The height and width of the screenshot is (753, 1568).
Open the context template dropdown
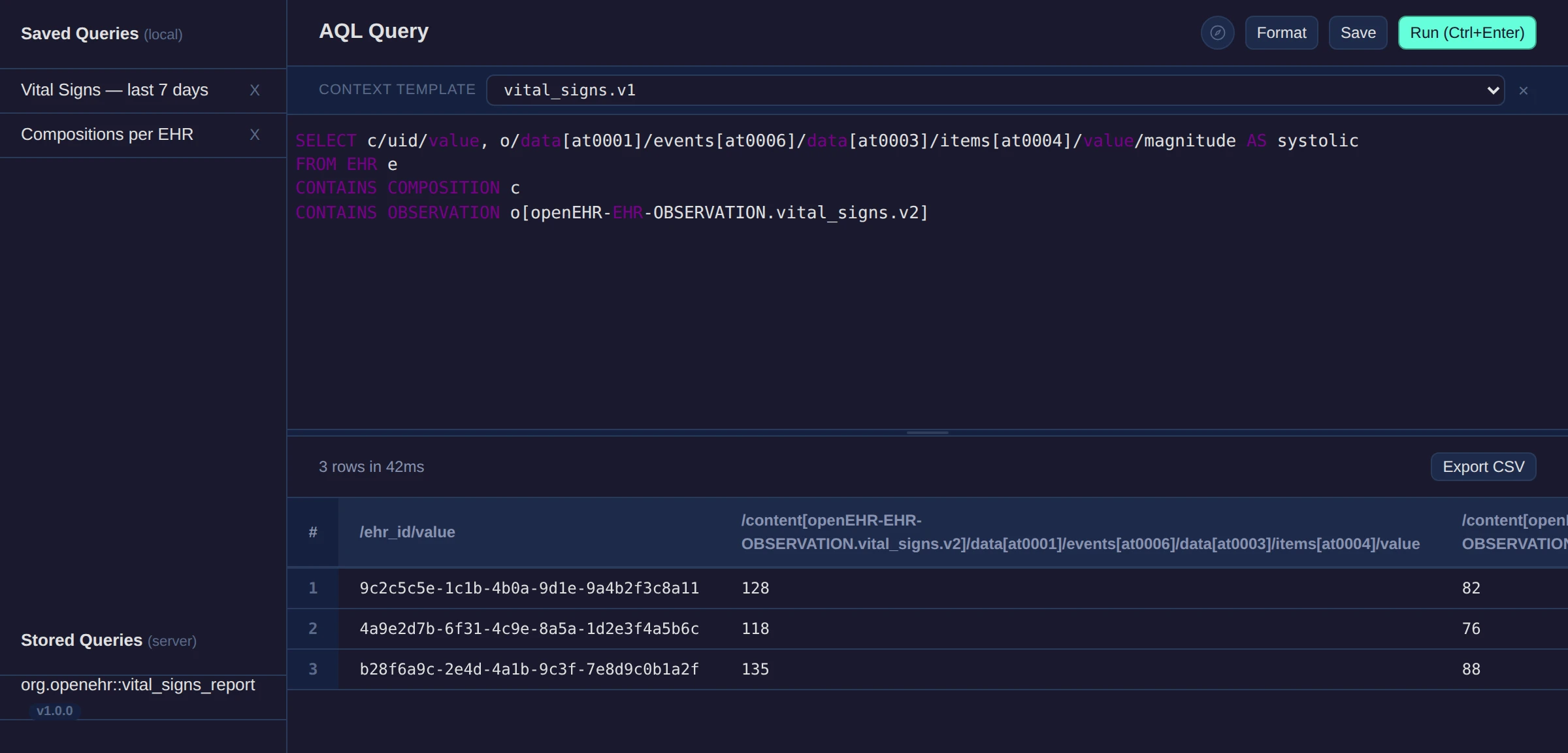(995, 90)
